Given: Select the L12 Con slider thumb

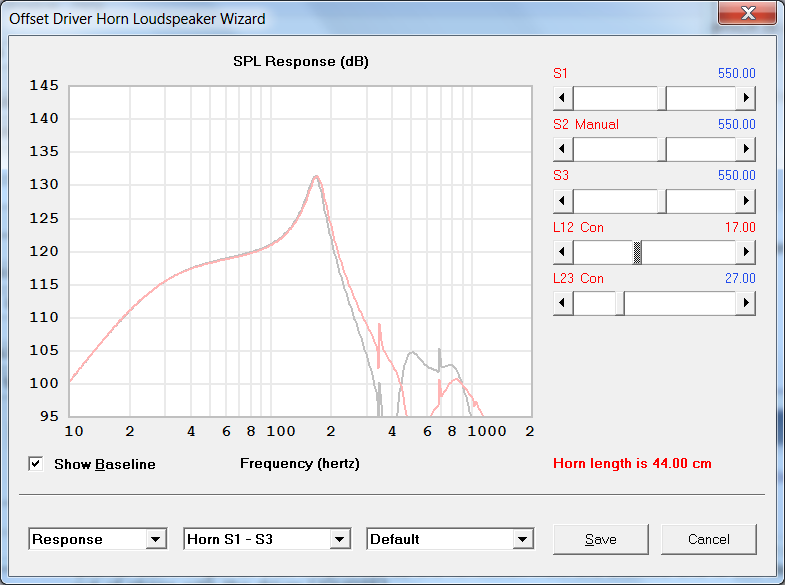Looking at the screenshot, I should click(x=637, y=252).
